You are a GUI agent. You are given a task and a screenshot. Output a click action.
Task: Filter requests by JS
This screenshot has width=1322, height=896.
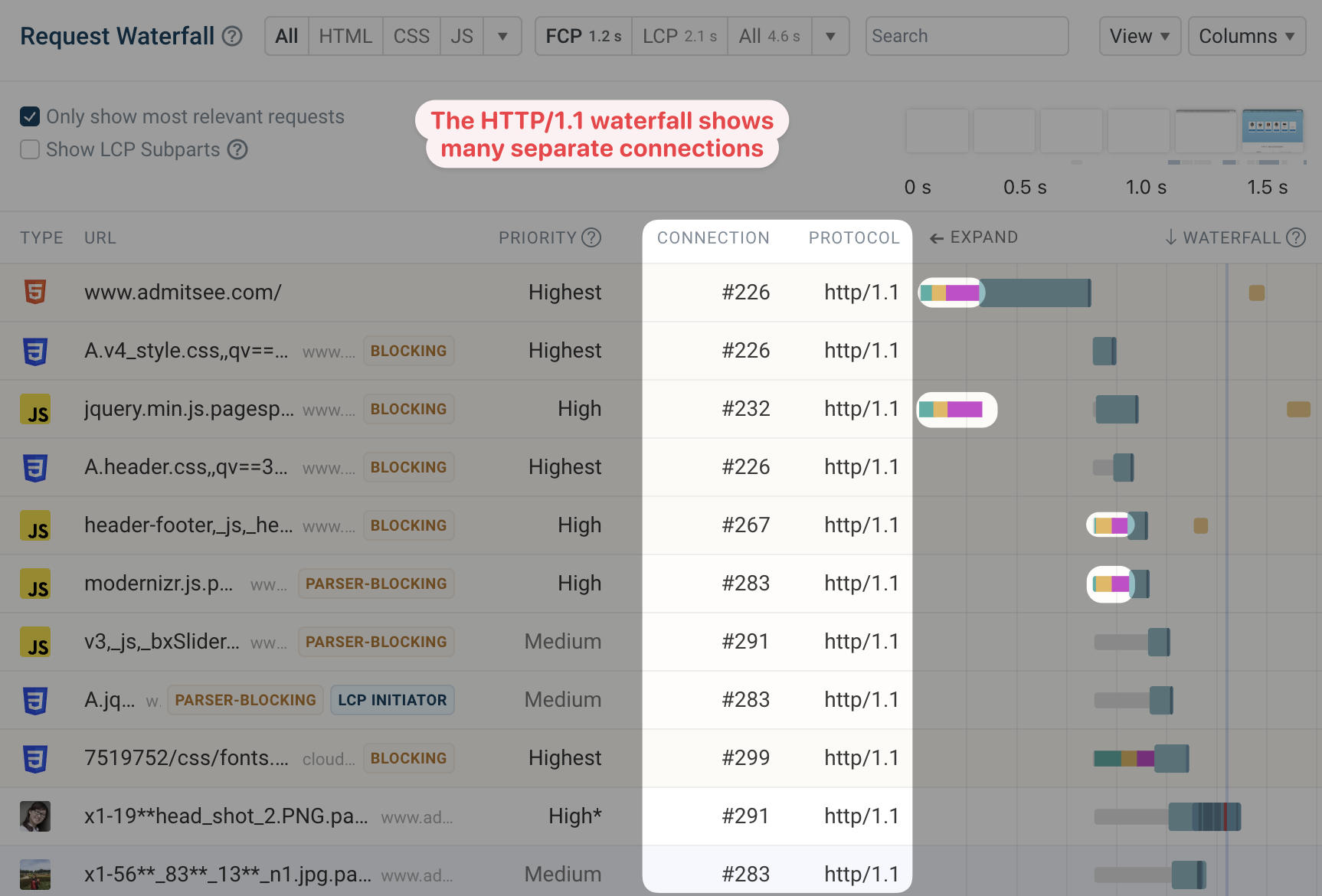[462, 36]
